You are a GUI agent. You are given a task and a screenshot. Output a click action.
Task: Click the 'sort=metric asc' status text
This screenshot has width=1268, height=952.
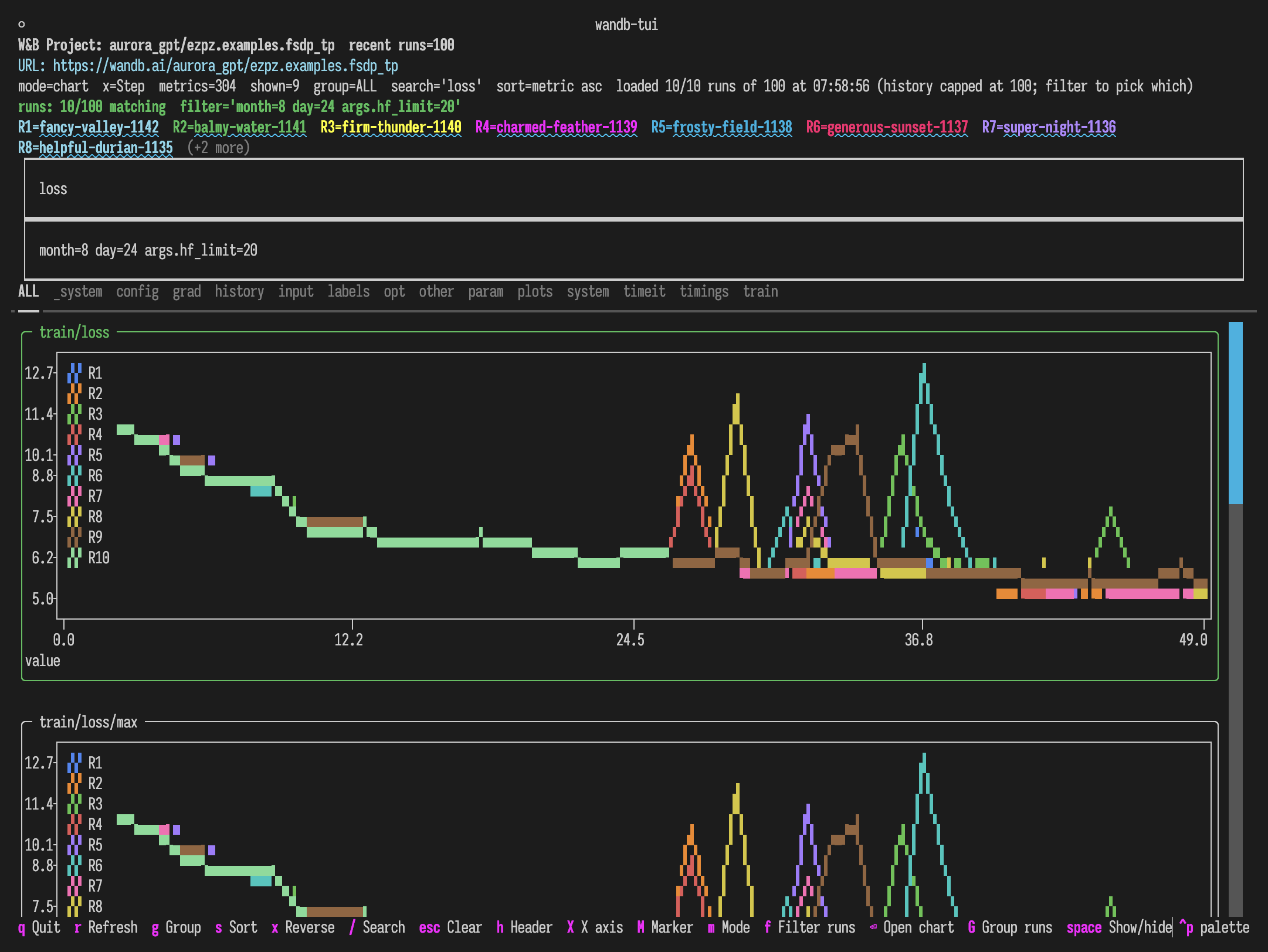pos(549,86)
